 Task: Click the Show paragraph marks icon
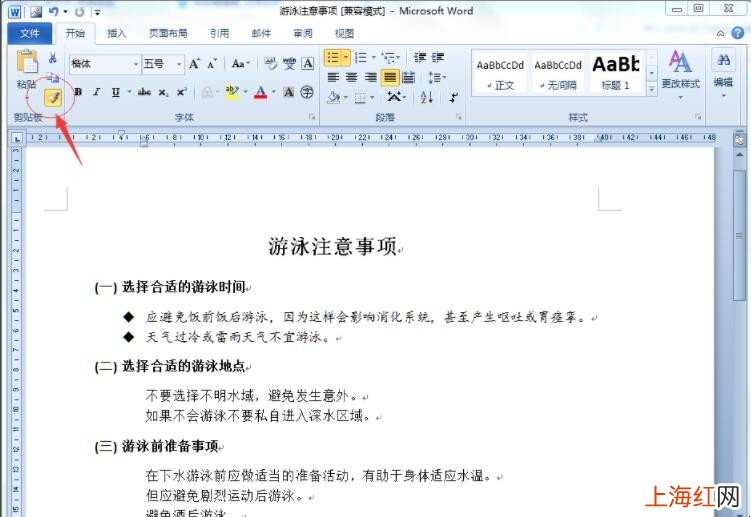pyautogui.click(x=454, y=97)
